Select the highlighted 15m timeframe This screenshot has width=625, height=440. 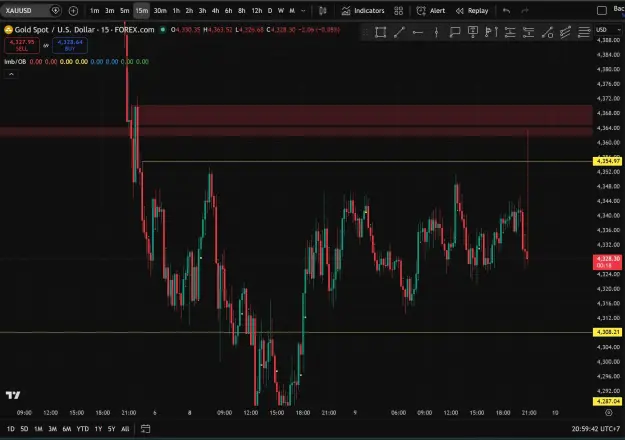click(x=142, y=11)
